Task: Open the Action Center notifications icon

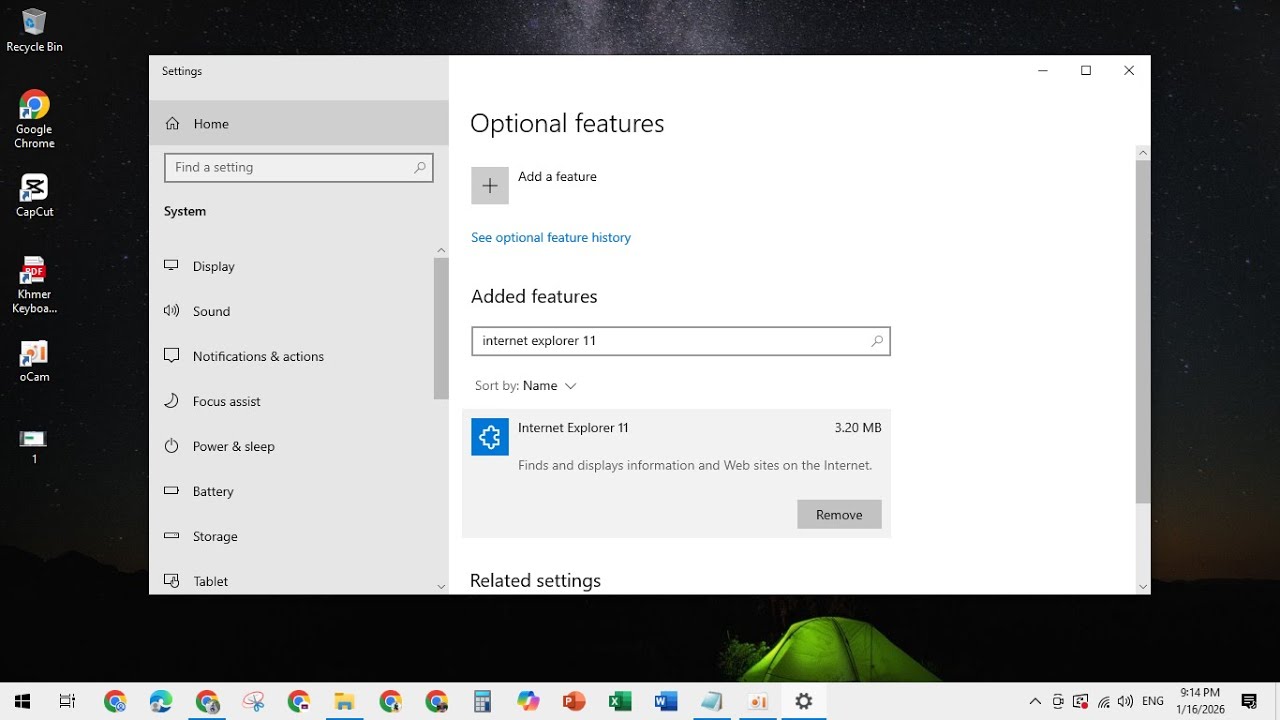Action: pos(1249,701)
